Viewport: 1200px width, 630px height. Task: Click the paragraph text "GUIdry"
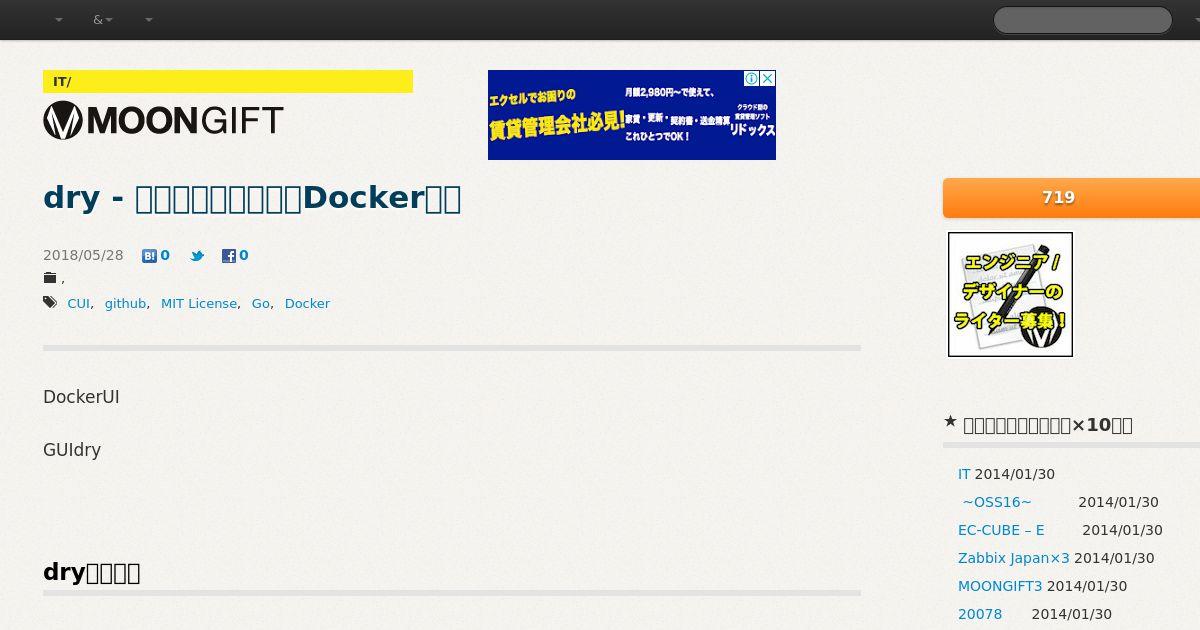pyautogui.click(x=72, y=450)
